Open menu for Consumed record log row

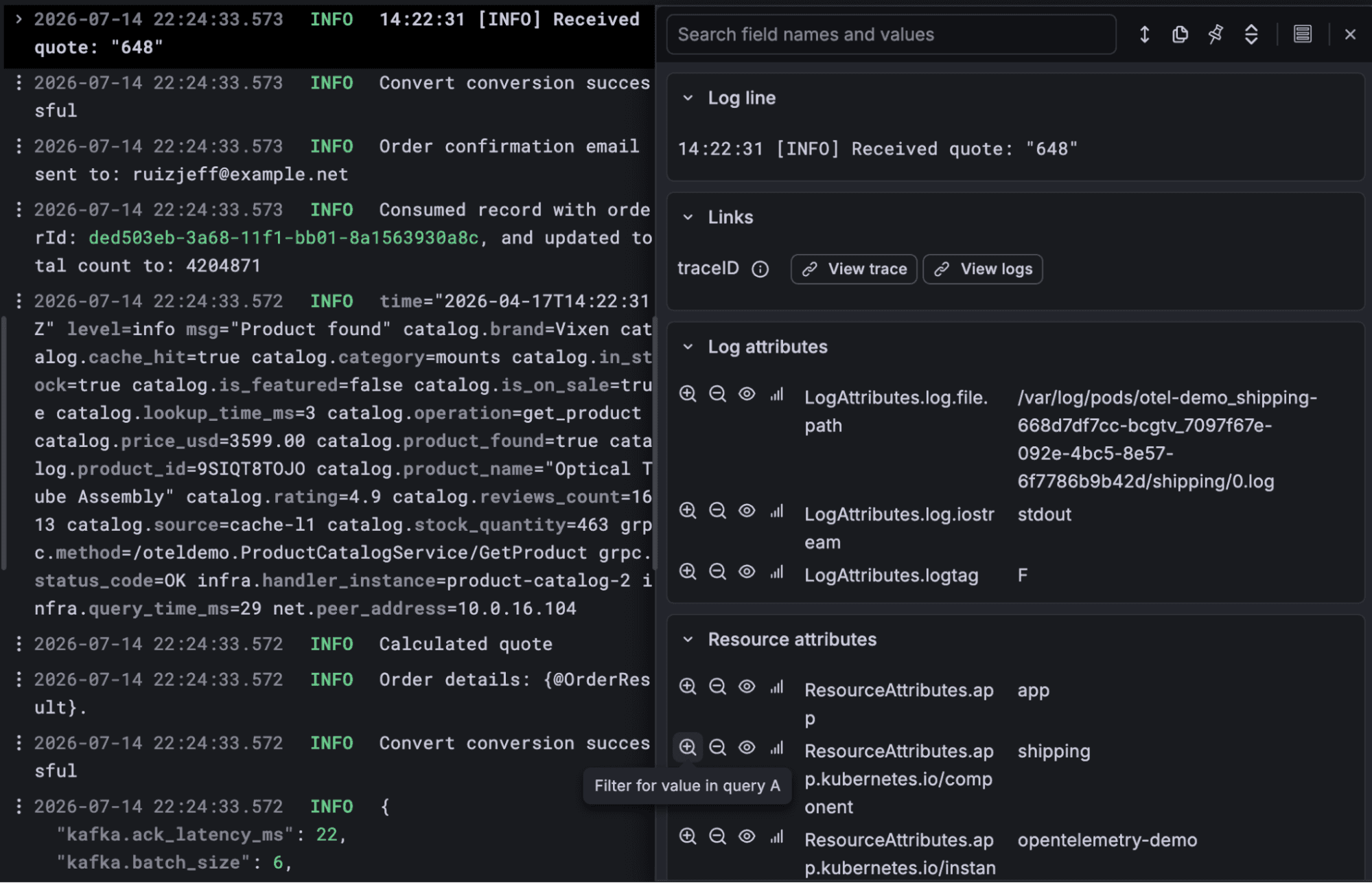(x=19, y=209)
